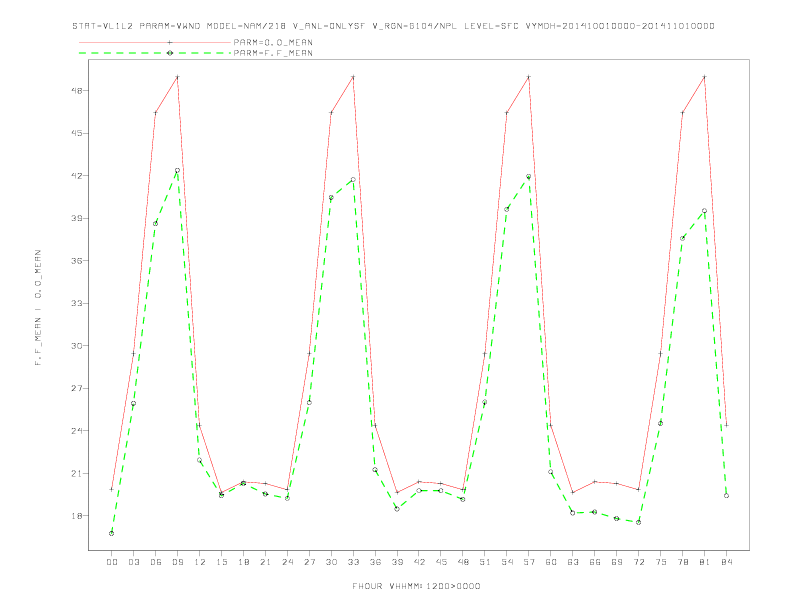Viewport: 792px width, 612px height.
Task: Select the PARM=O.O_MEAN legend label
Action: click(x=273, y=42)
